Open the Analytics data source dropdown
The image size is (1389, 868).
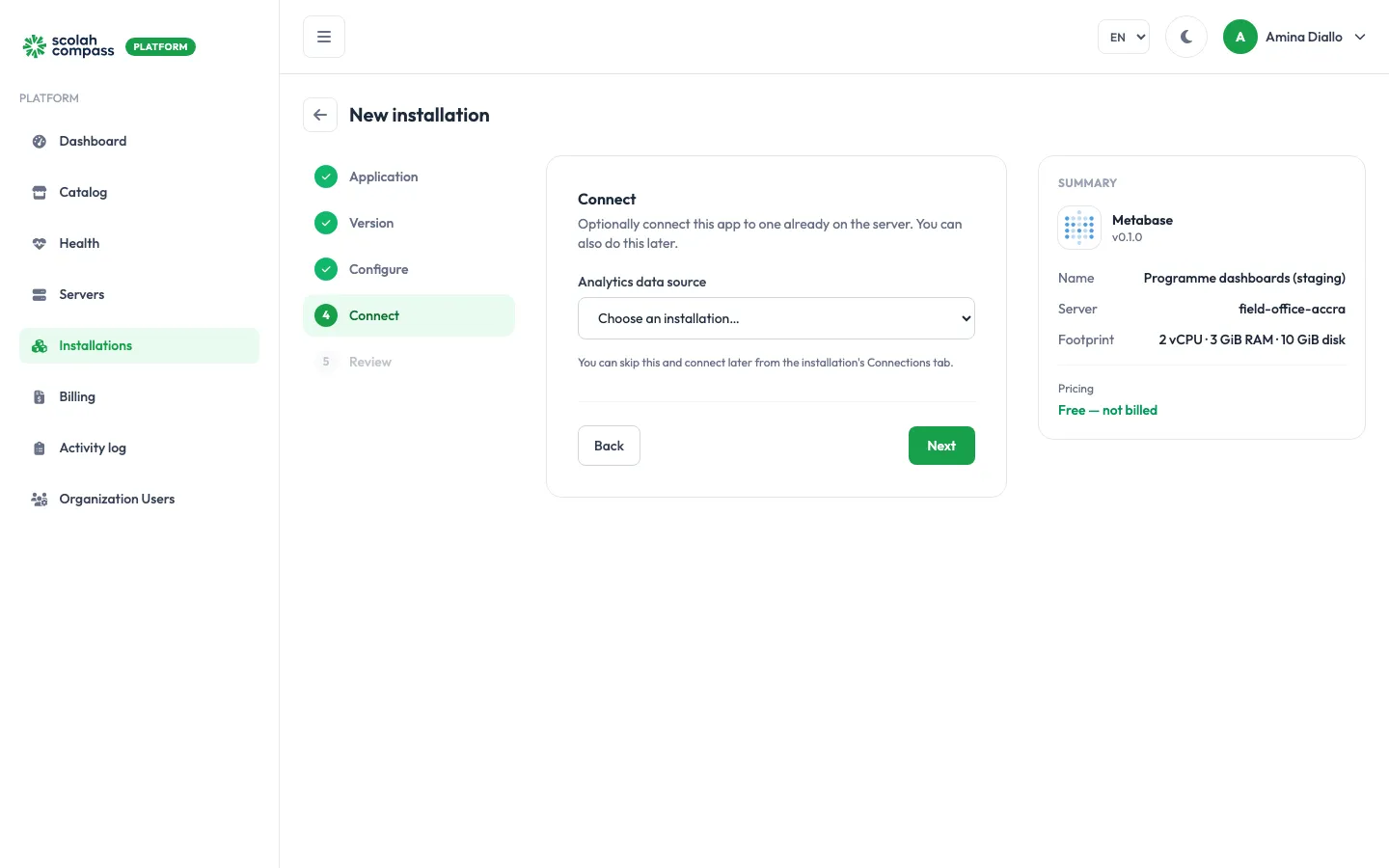pos(776,318)
